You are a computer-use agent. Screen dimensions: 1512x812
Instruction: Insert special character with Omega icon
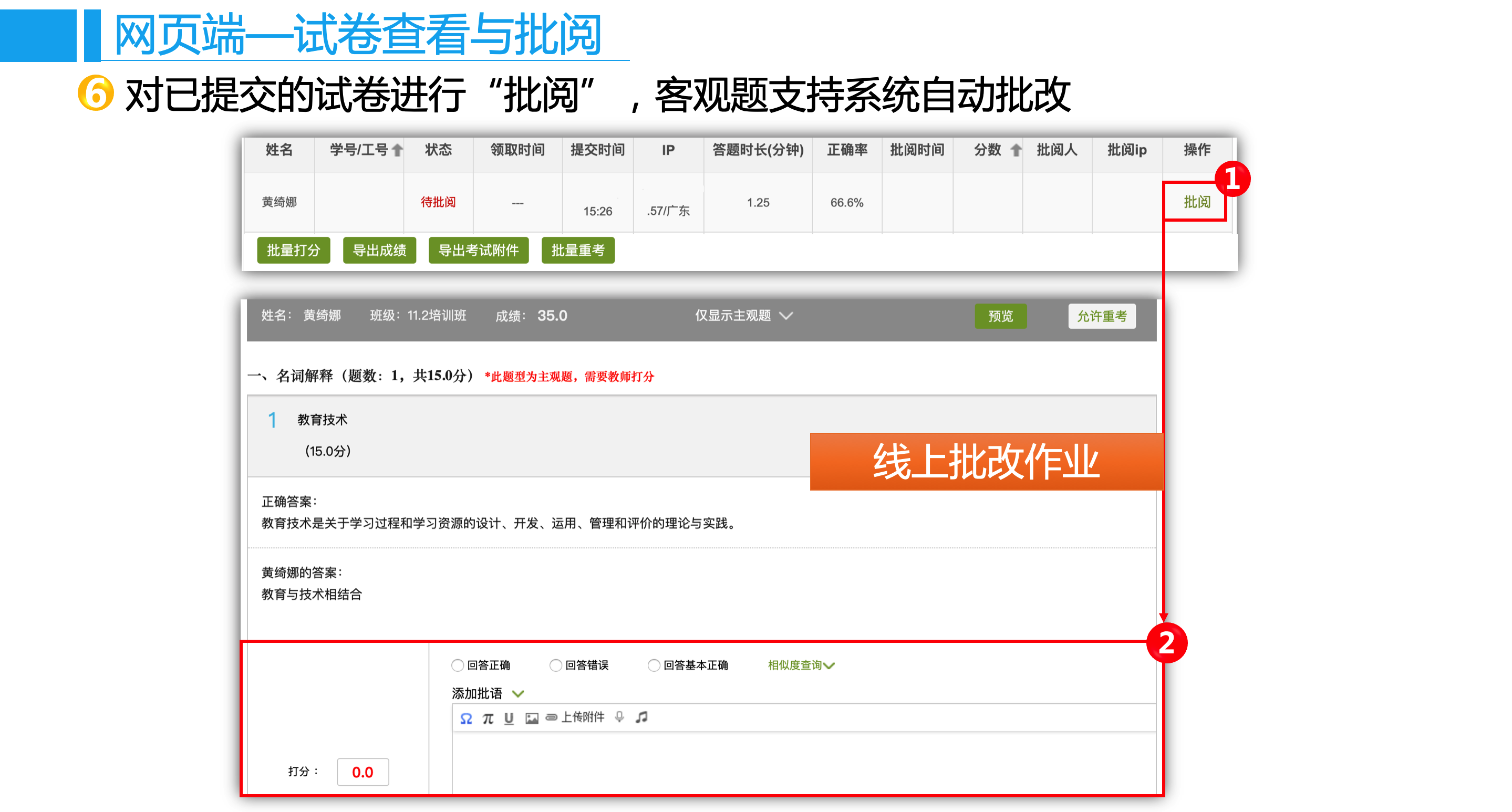tap(466, 718)
